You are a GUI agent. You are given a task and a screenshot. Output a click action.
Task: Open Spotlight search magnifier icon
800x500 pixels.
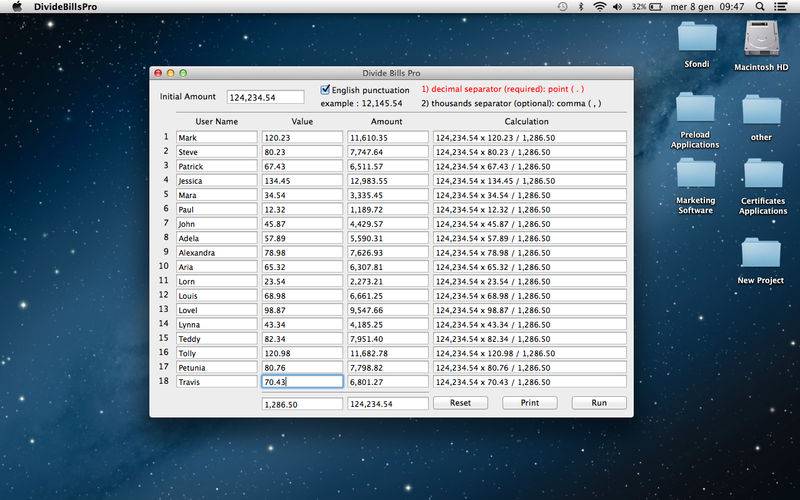(x=760, y=7)
